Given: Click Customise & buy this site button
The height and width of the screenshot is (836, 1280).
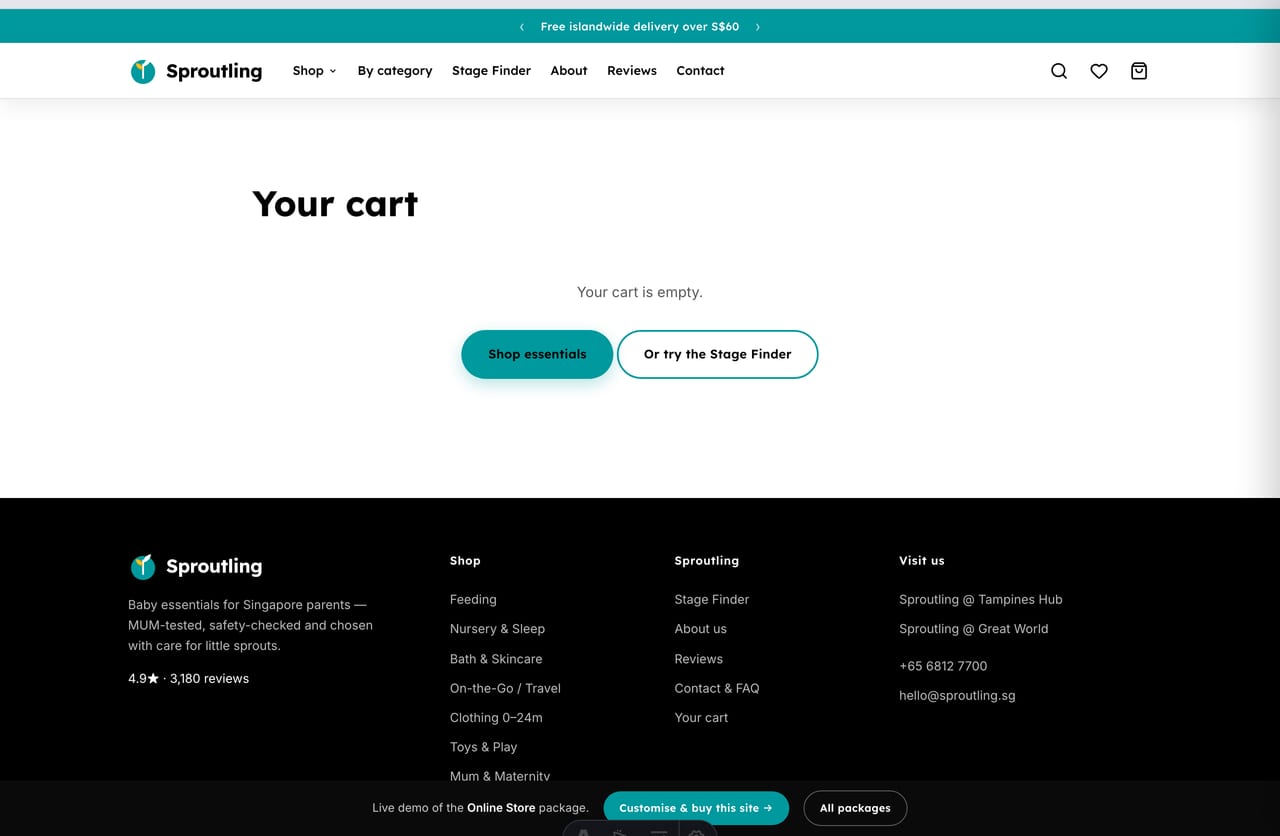Looking at the screenshot, I should click(x=696, y=808).
